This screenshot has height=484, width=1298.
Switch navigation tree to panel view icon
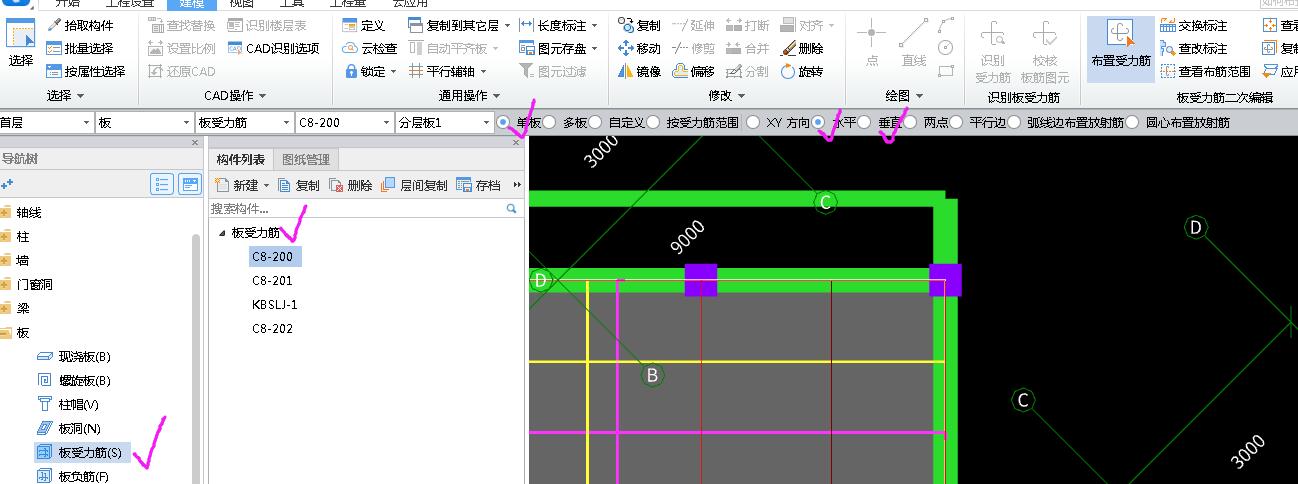pyautogui.click(x=190, y=184)
